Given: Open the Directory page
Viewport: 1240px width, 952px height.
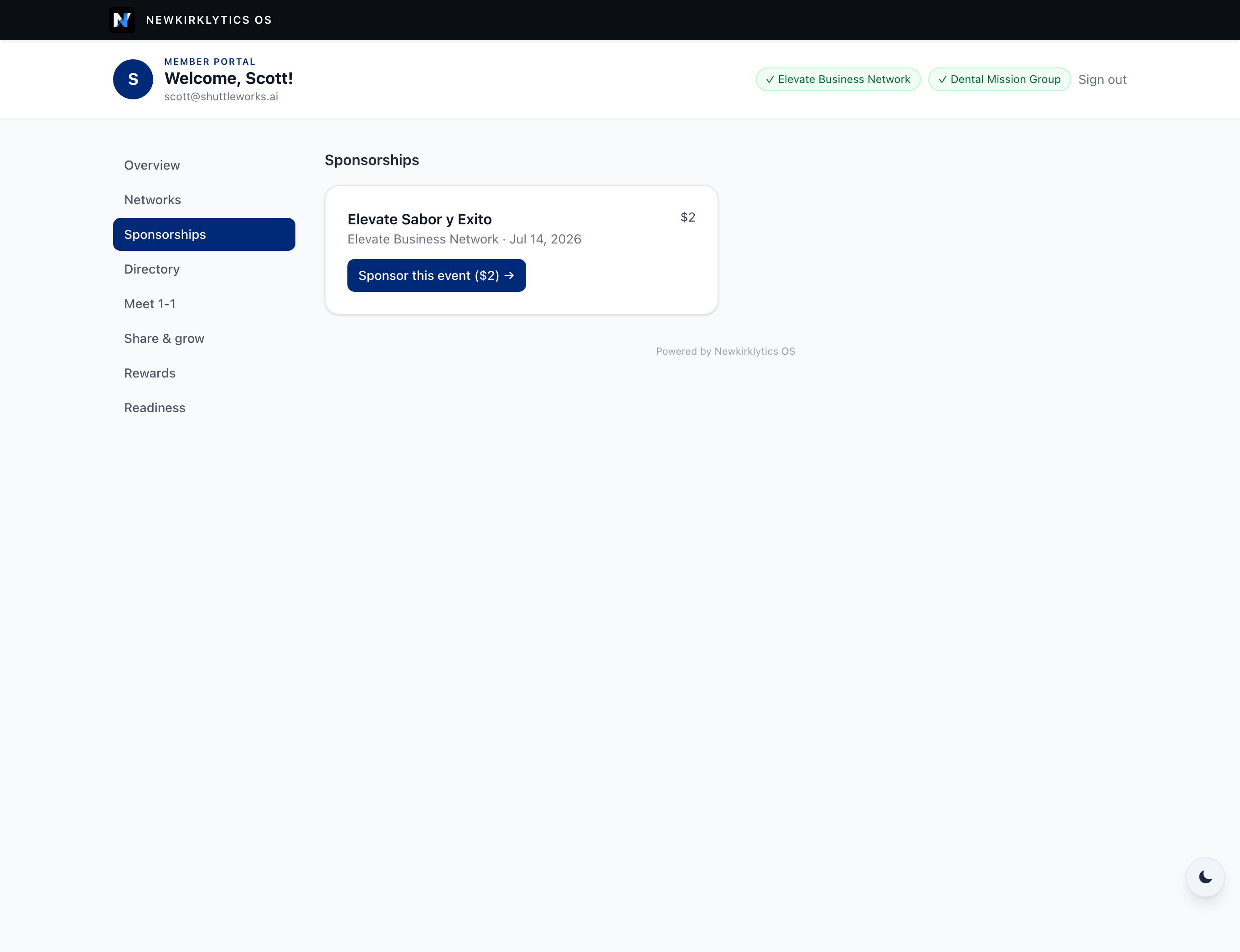Looking at the screenshot, I should (x=204, y=269).
